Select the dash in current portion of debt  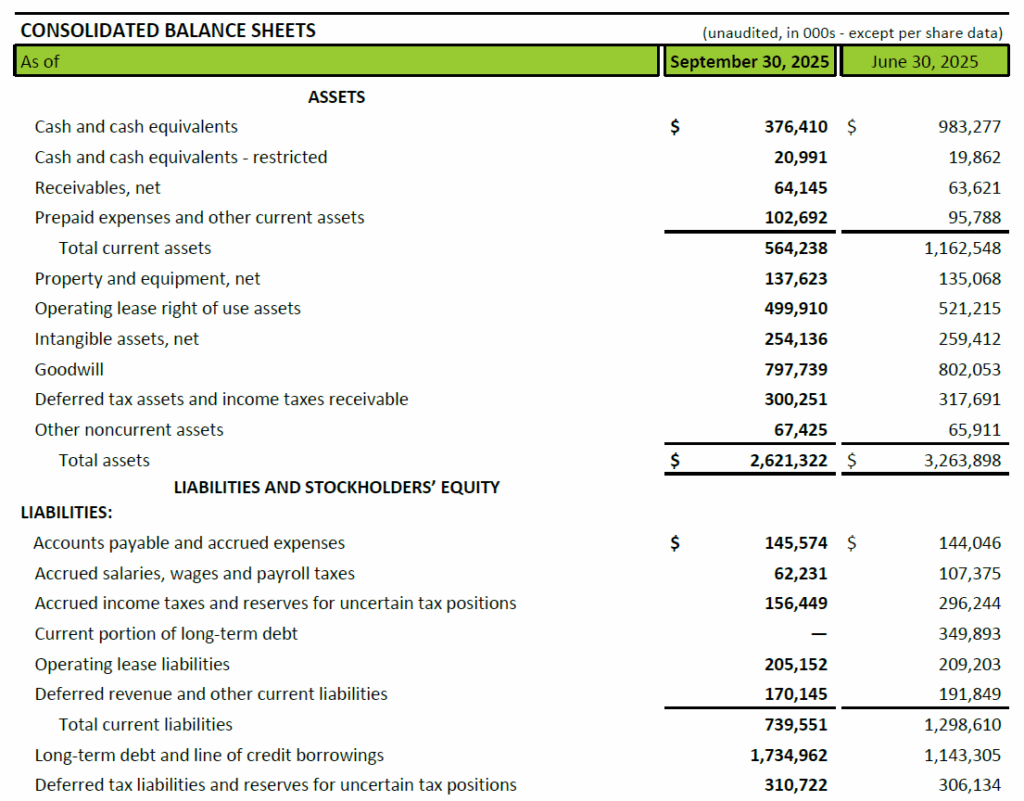(x=819, y=634)
